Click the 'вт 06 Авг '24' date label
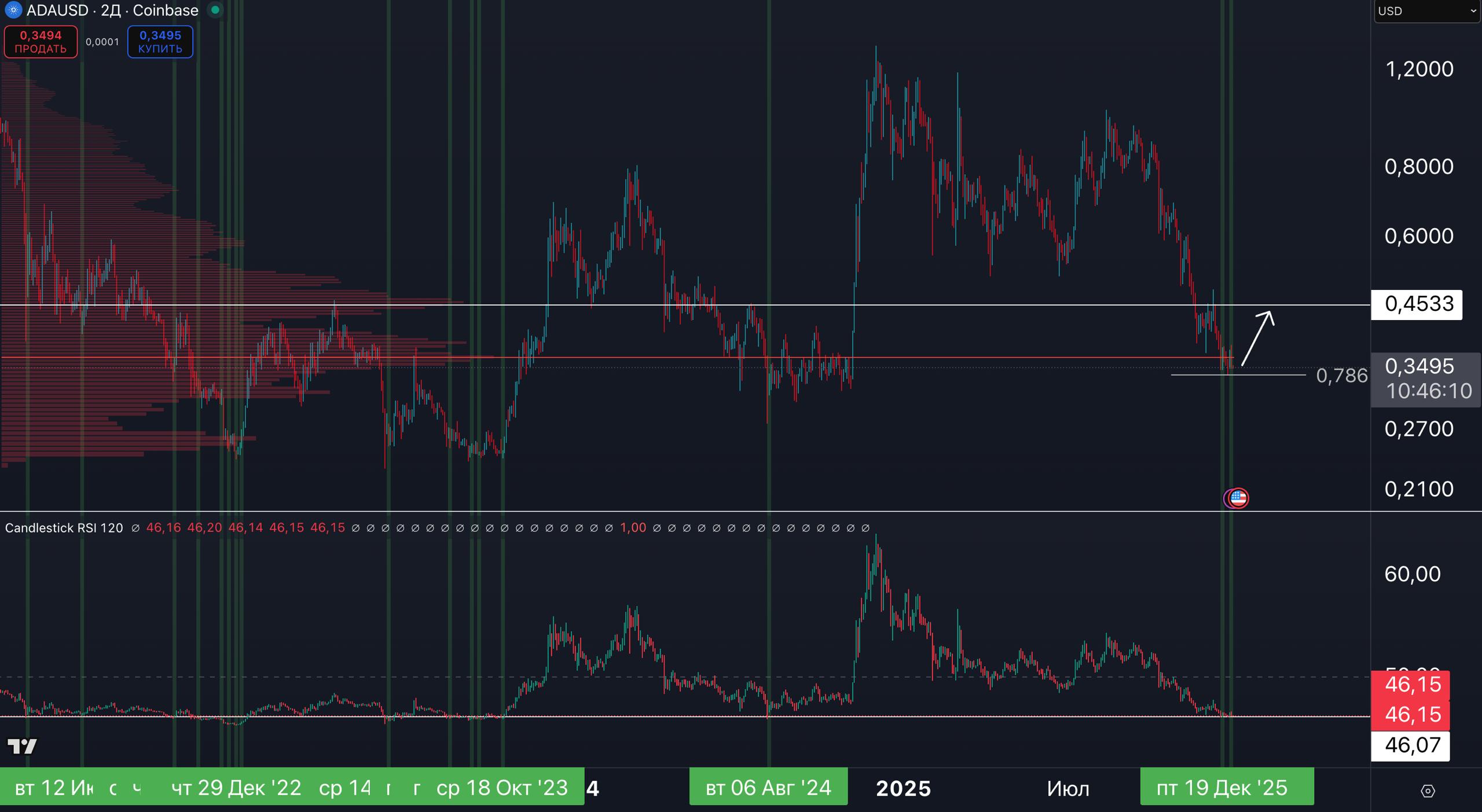 coord(768,788)
